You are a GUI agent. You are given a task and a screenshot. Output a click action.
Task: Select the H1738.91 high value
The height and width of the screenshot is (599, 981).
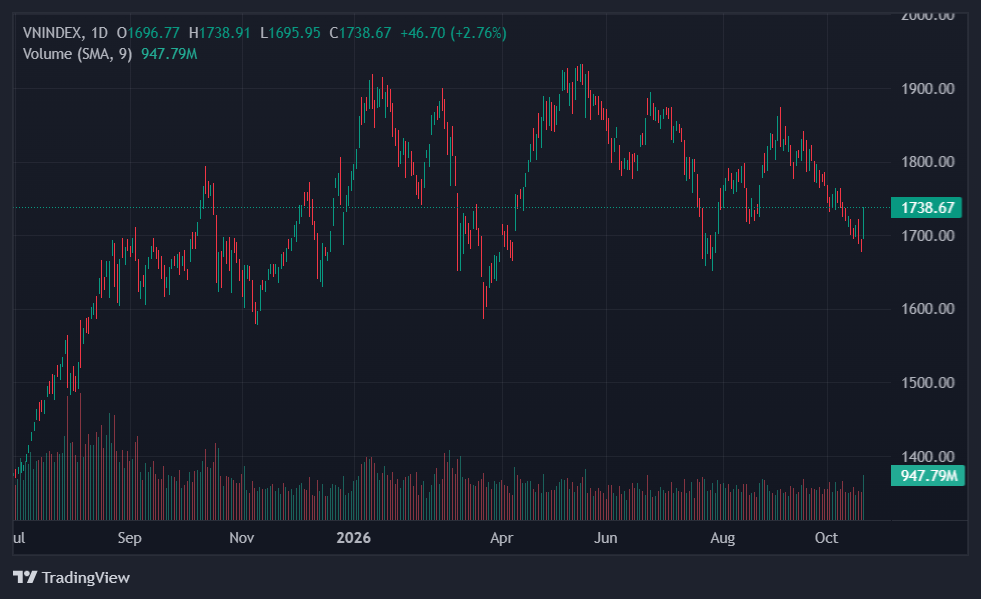click(220, 33)
